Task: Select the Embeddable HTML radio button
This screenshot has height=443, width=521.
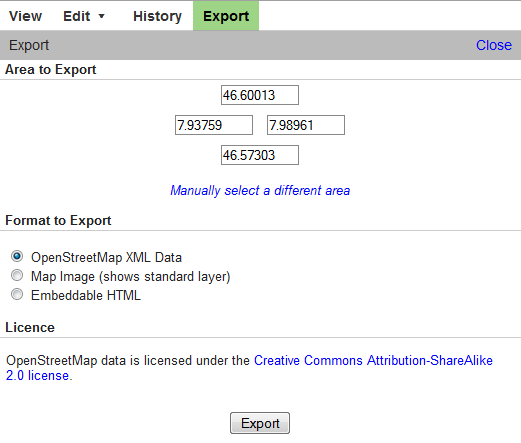Action: (x=17, y=295)
